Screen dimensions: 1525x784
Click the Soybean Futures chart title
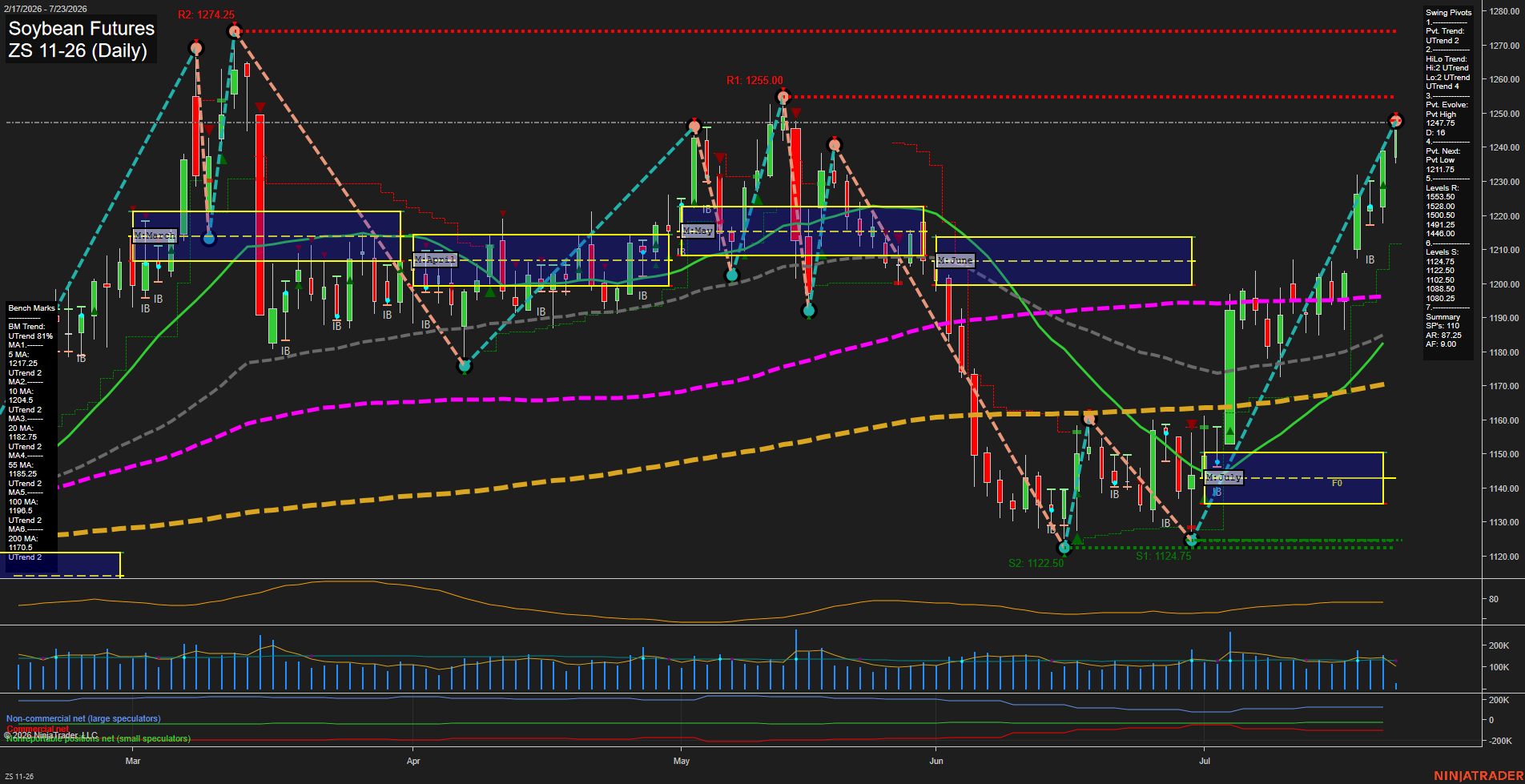(81, 28)
